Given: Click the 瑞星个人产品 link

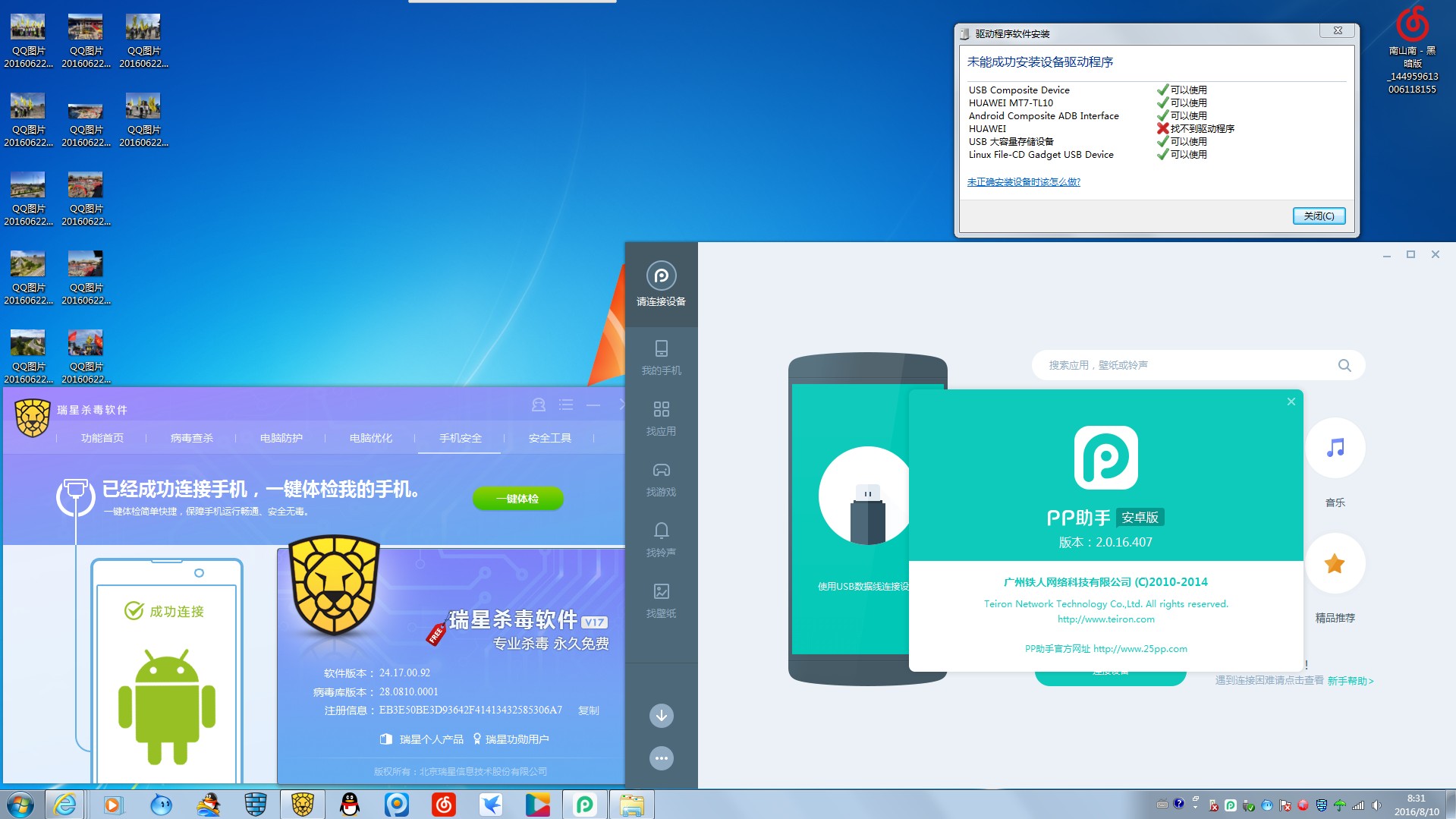Looking at the screenshot, I should (x=422, y=739).
